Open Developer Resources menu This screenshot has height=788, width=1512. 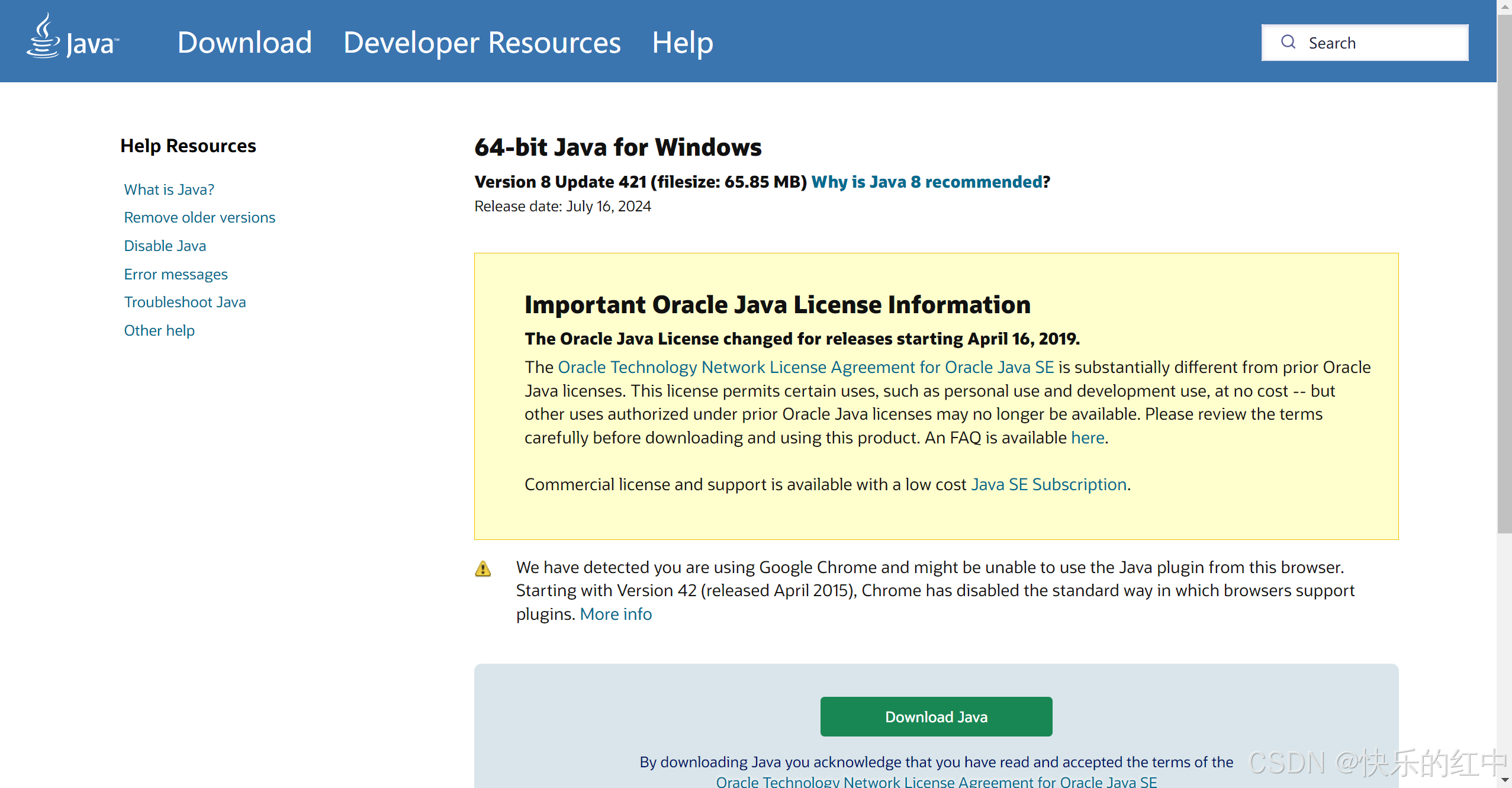pos(482,43)
